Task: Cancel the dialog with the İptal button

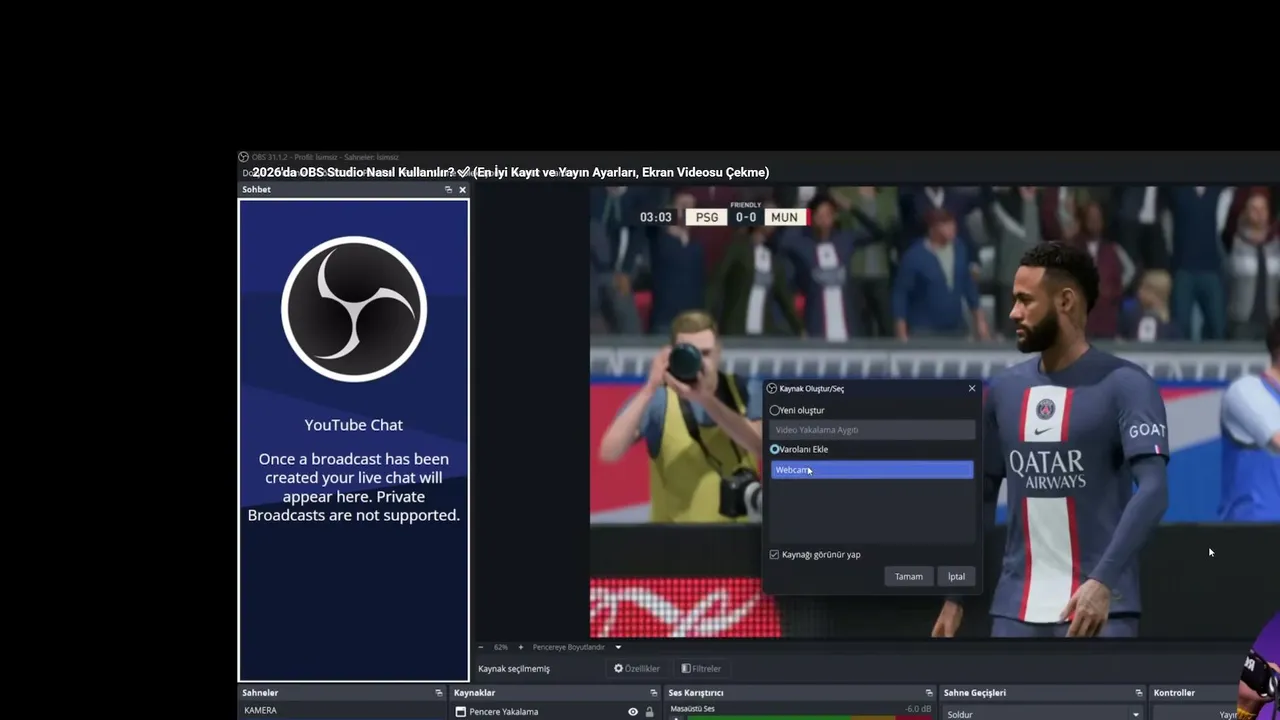Action: click(957, 576)
